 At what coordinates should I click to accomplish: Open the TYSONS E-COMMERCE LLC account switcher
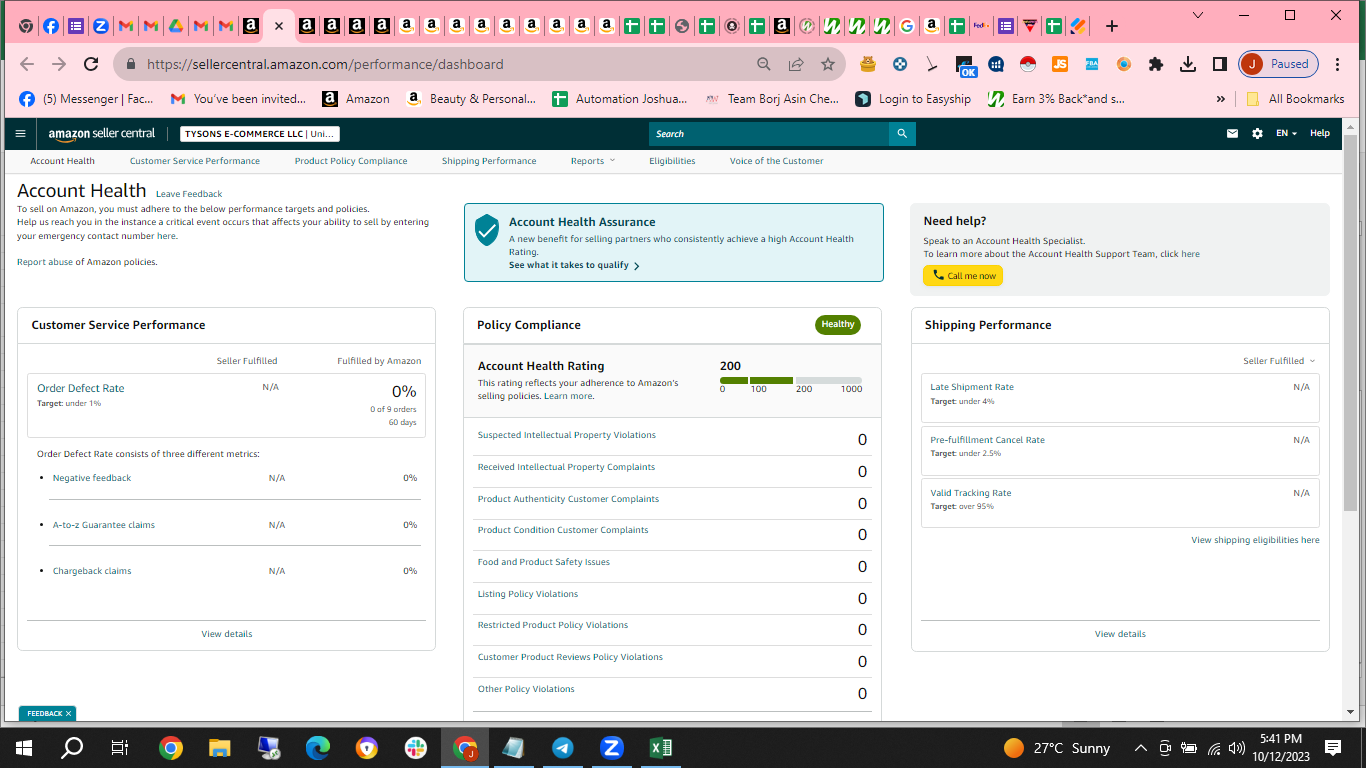point(260,134)
